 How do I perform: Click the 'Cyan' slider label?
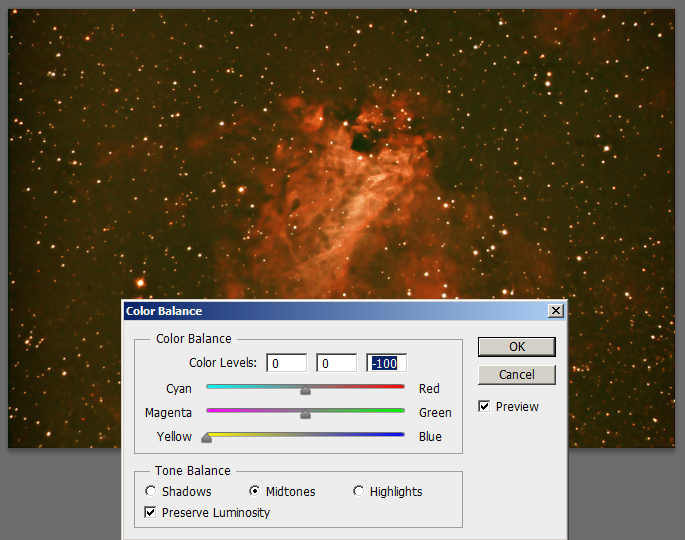pyautogui.click(x=179, y=388)
